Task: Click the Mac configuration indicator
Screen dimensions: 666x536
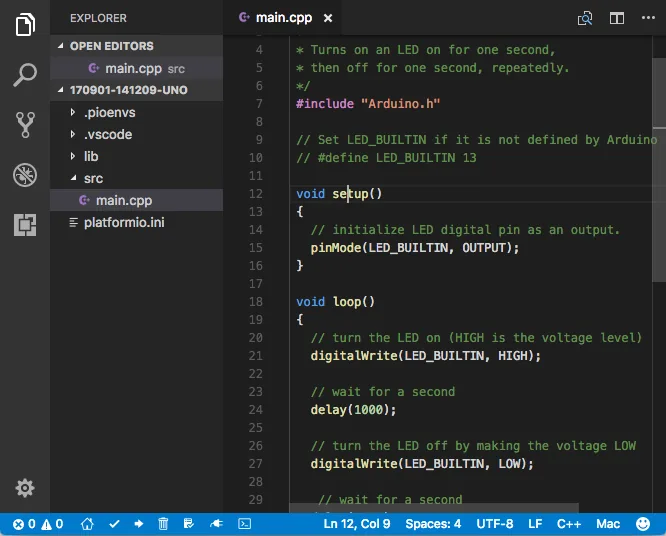Action: click(608, 524)
